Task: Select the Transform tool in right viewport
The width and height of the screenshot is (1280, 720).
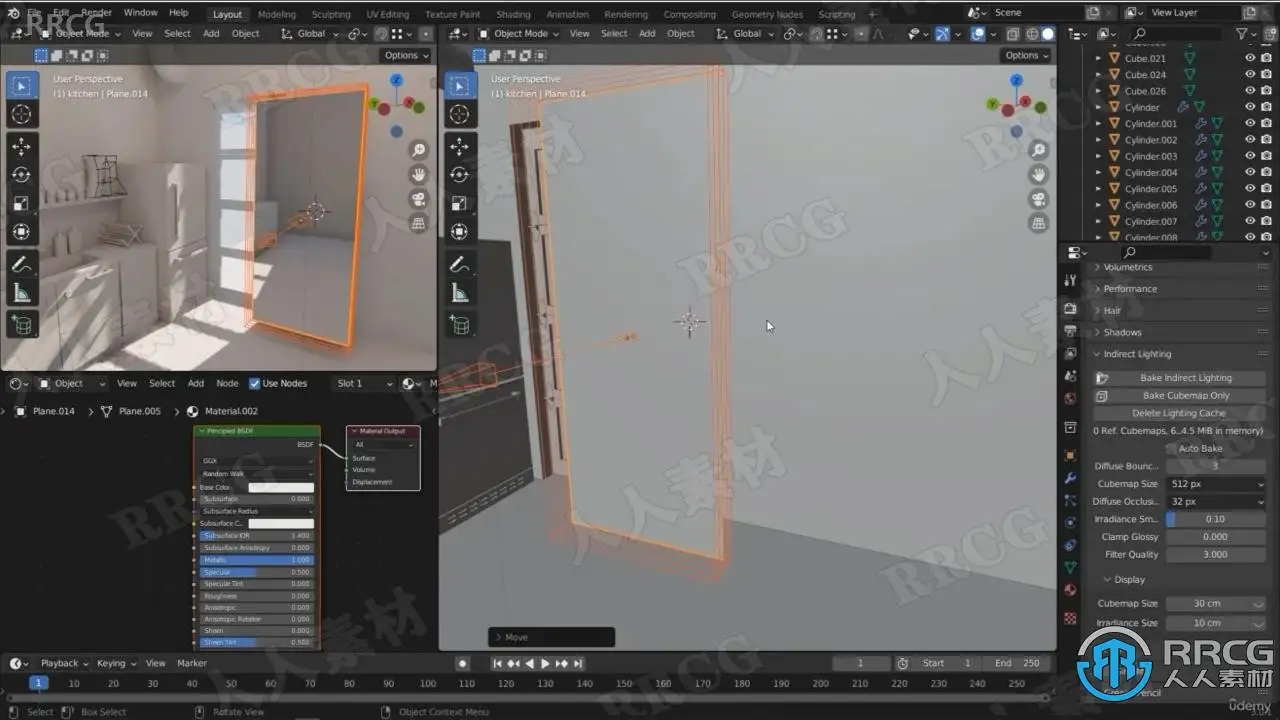Action: click(x=459, y=232)
